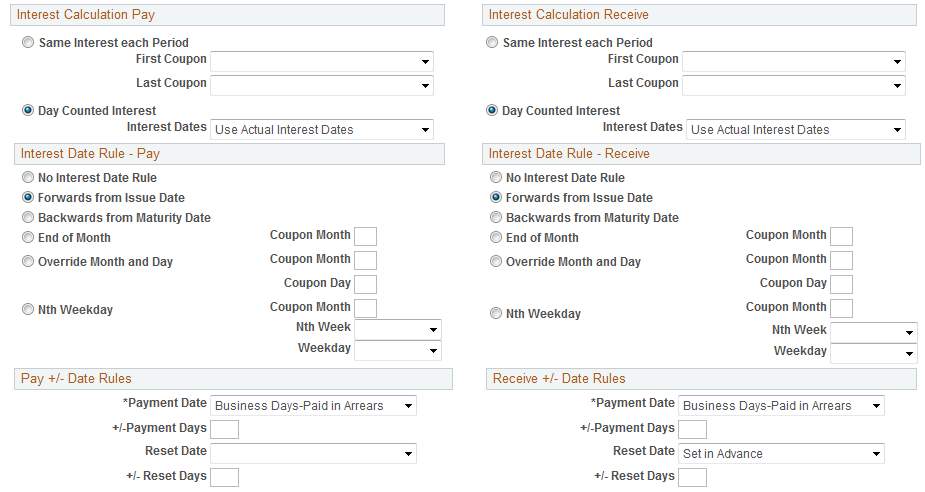Choose No Interest Date Rule for Pay
The width and height of the screenshot is (925, 492).
coord(28,178)
